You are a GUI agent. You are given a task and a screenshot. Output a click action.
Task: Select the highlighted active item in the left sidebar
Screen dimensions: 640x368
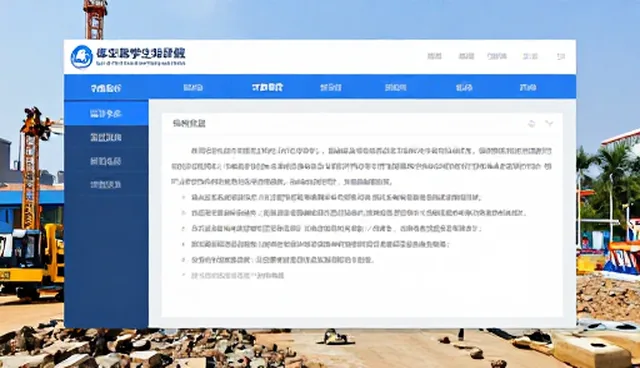pyautogui.click(x=106, y=113)
